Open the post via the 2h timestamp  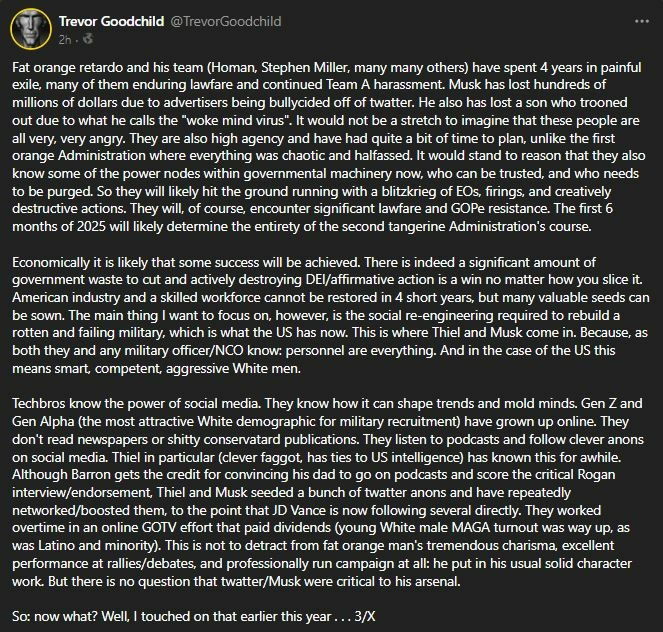[x=64, y=40]
